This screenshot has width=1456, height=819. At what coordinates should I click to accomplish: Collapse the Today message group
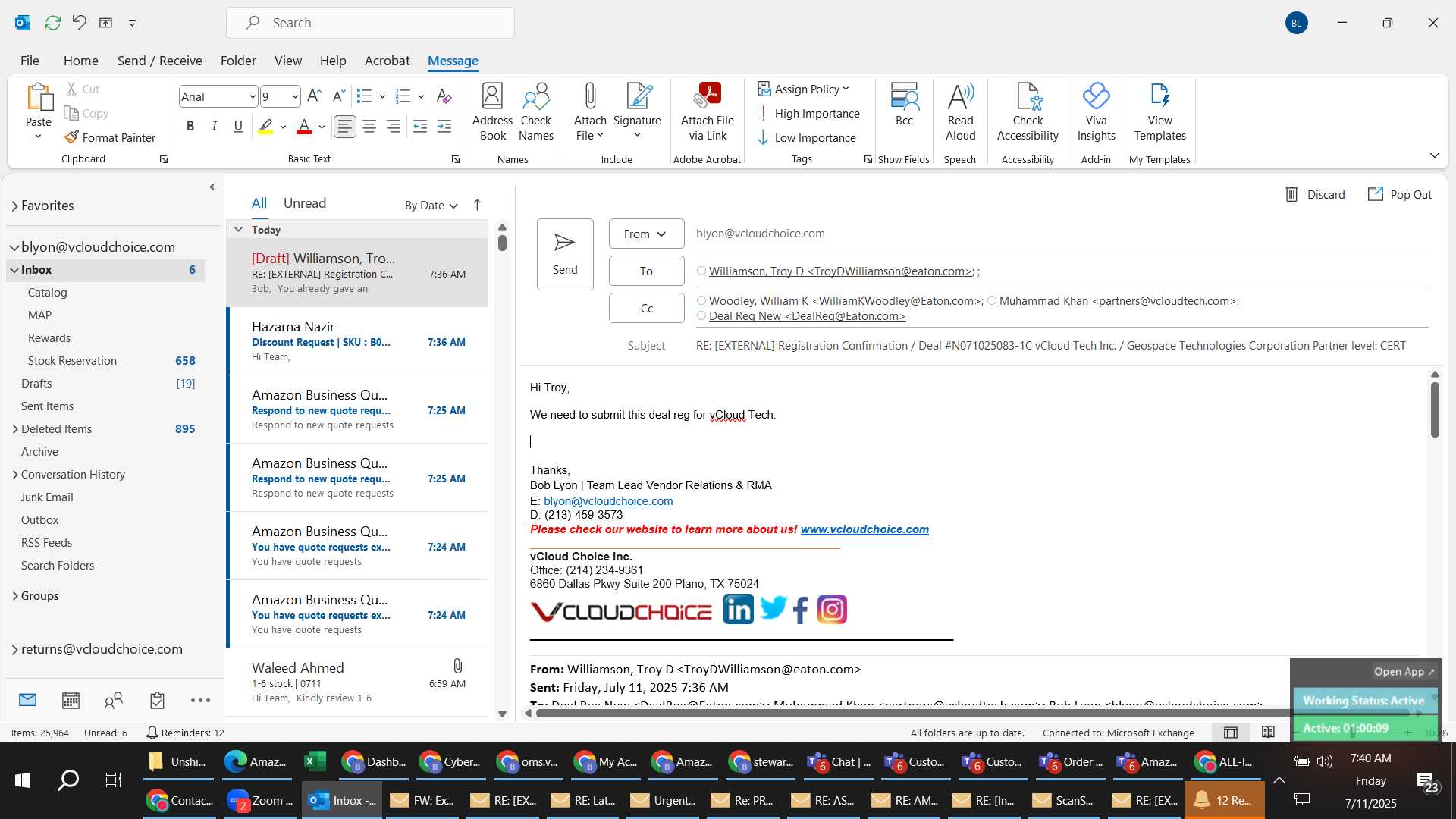(238, 229)
